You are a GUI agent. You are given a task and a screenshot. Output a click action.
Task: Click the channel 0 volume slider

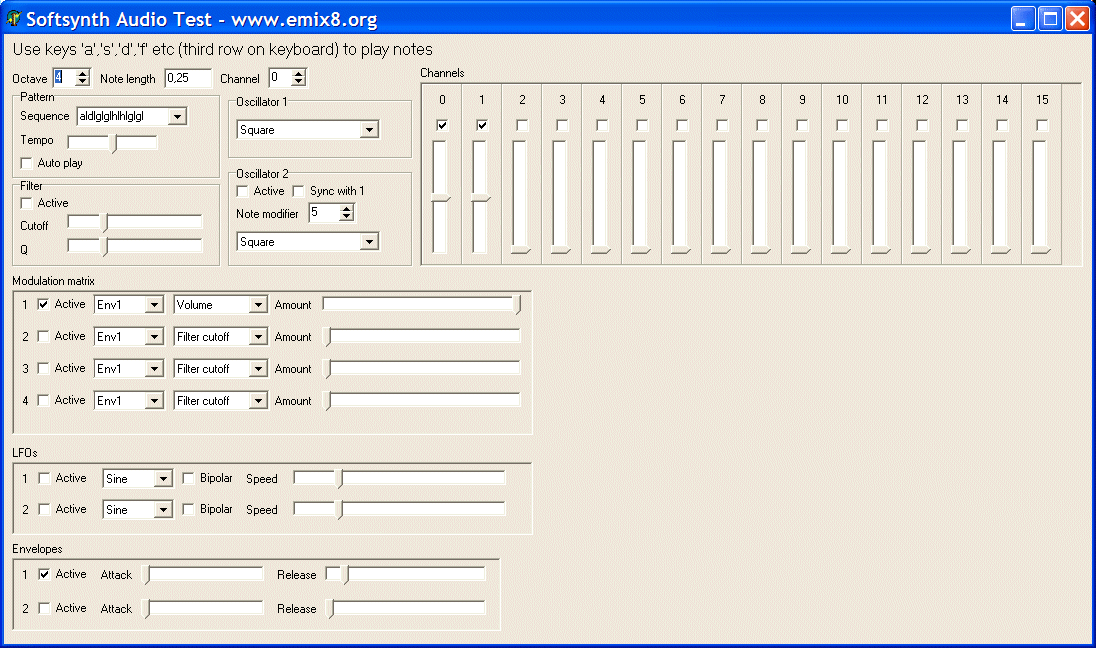point(440,197)
